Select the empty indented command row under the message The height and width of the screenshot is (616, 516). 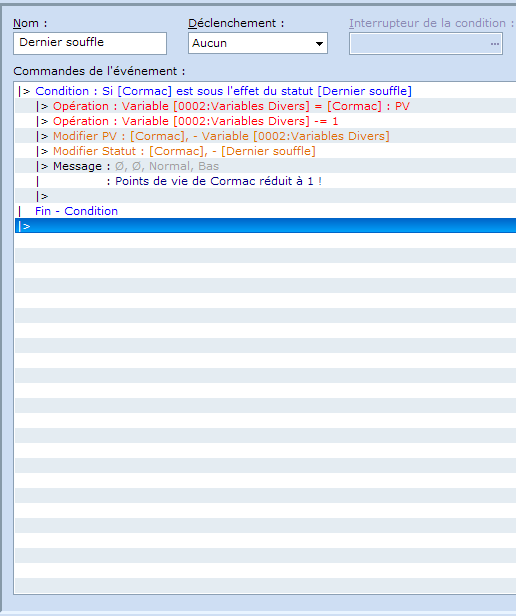point(265,196)
